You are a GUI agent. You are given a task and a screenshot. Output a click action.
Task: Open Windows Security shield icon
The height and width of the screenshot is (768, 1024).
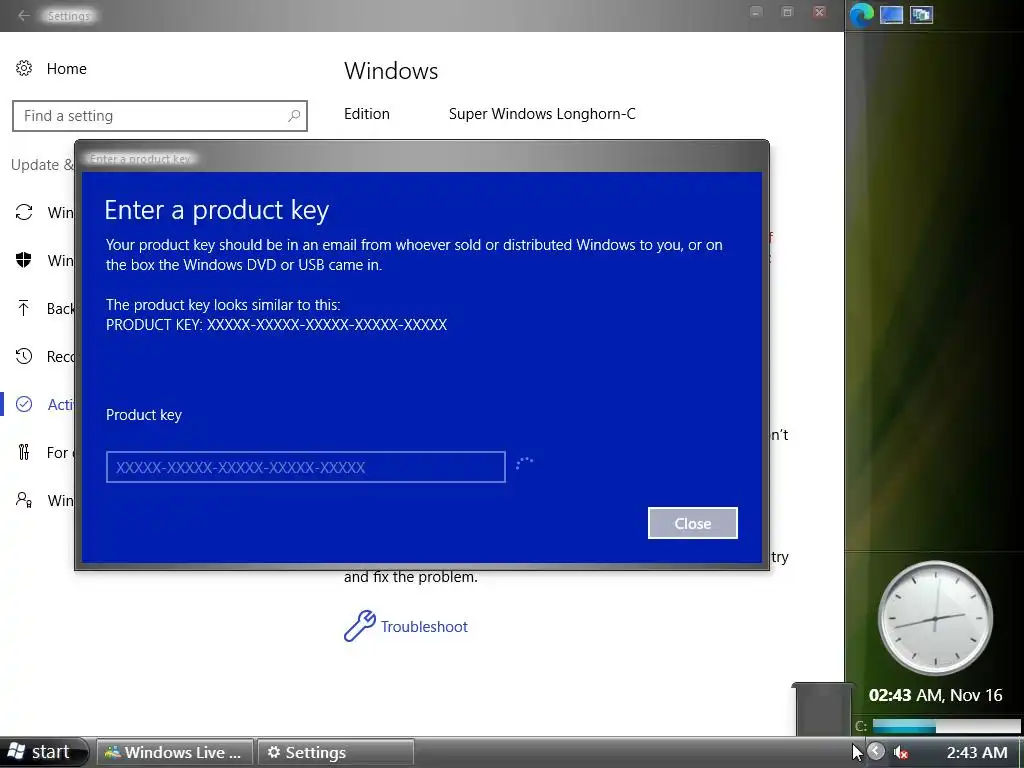[x=24, y=260]
